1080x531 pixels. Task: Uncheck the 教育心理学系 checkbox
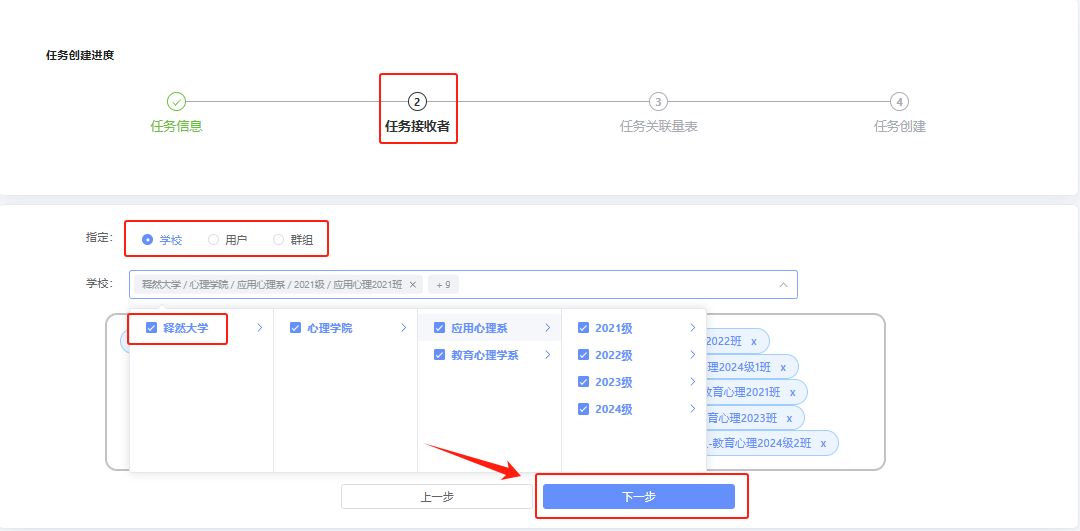439,355
